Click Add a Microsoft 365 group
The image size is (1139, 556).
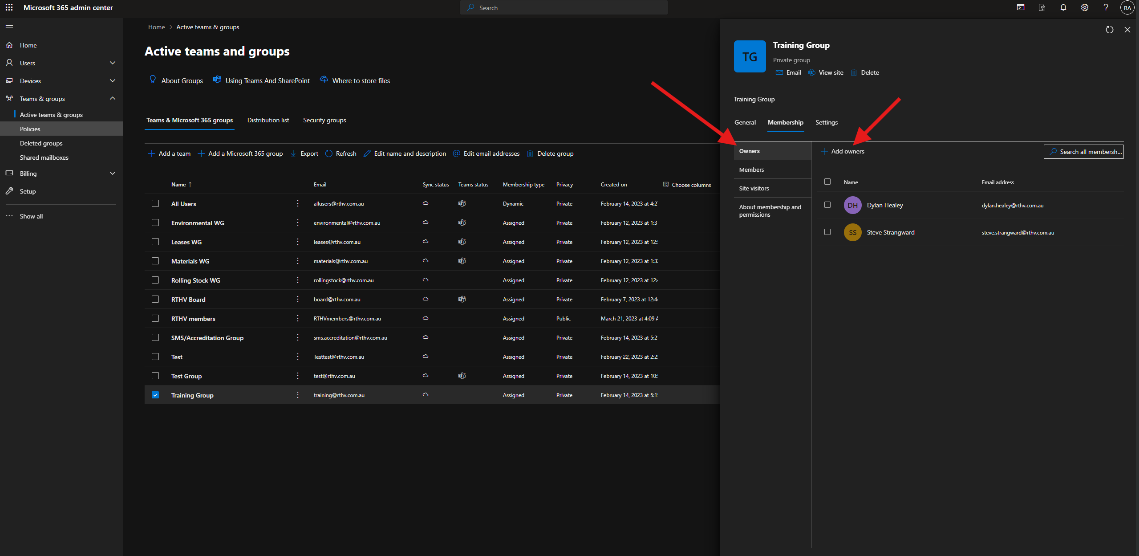tap(240, 154)
